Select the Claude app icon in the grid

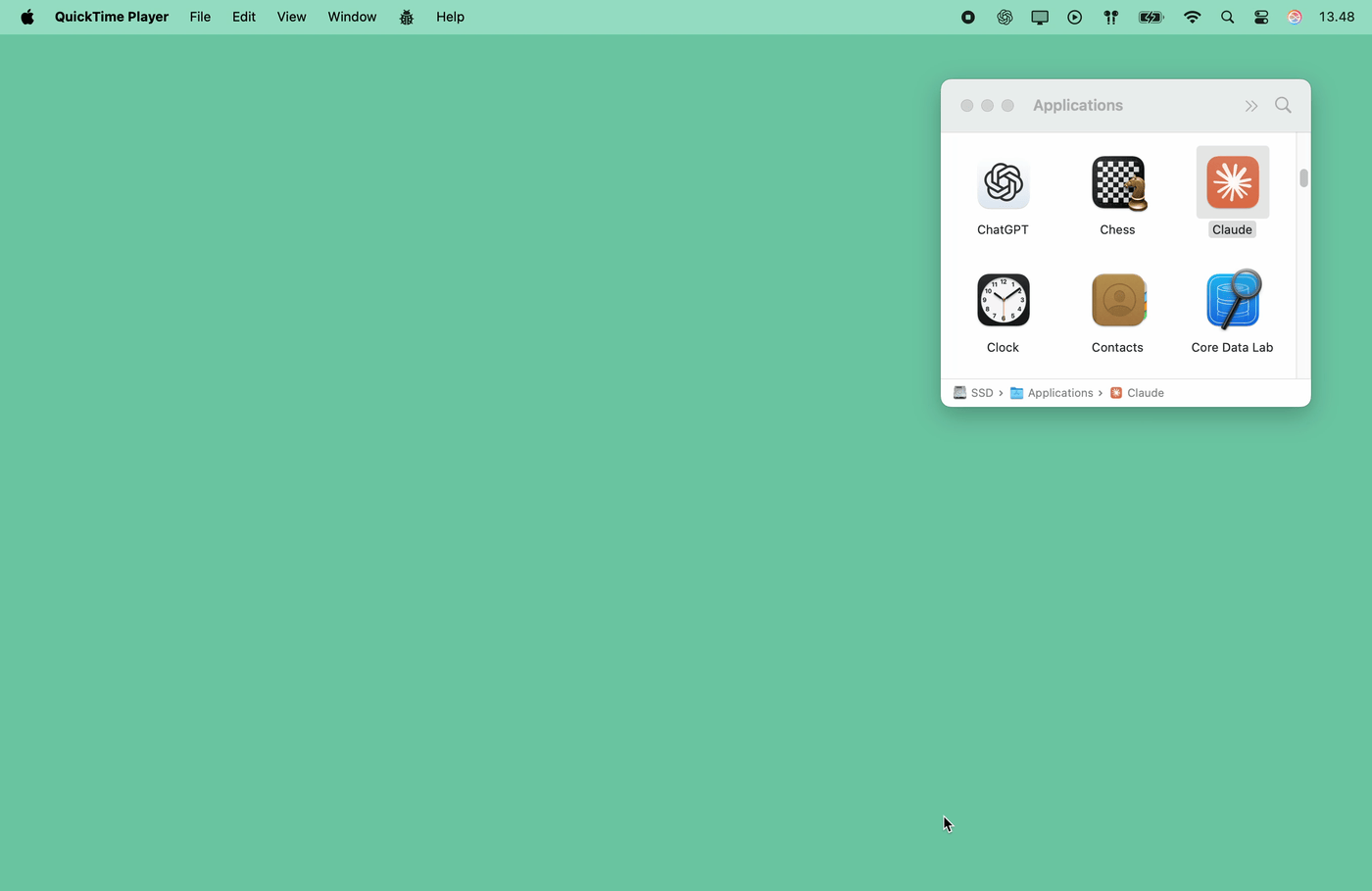click(1232, 182)
